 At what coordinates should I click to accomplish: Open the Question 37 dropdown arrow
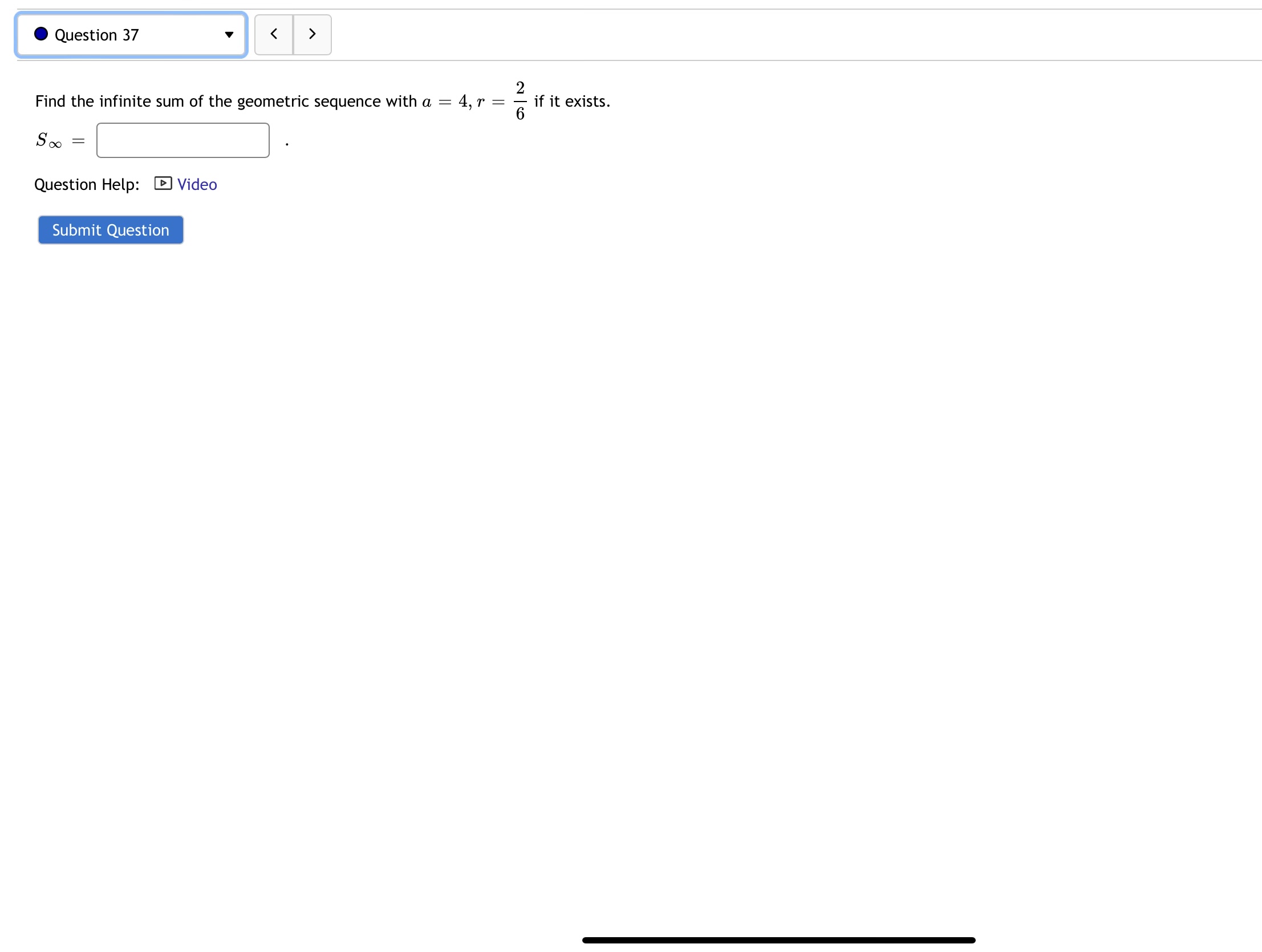(229, 35)
